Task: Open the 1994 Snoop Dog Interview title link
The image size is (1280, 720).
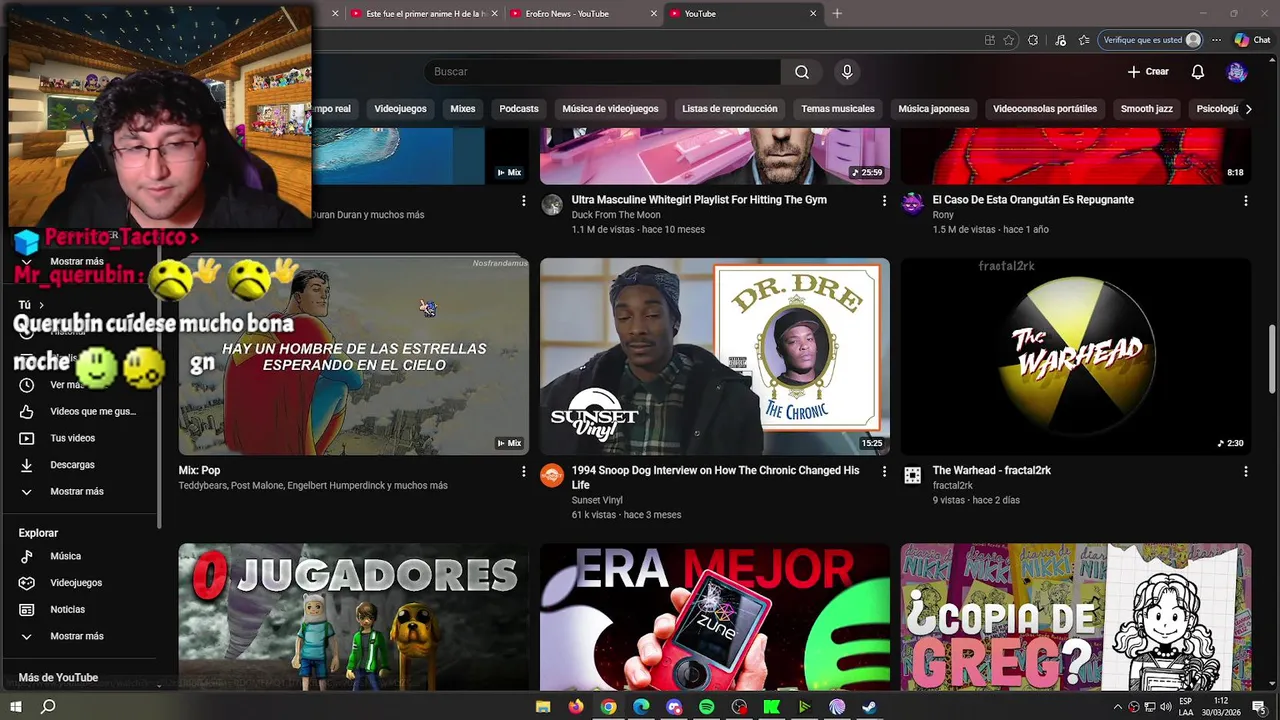Action: pos(716,477)
